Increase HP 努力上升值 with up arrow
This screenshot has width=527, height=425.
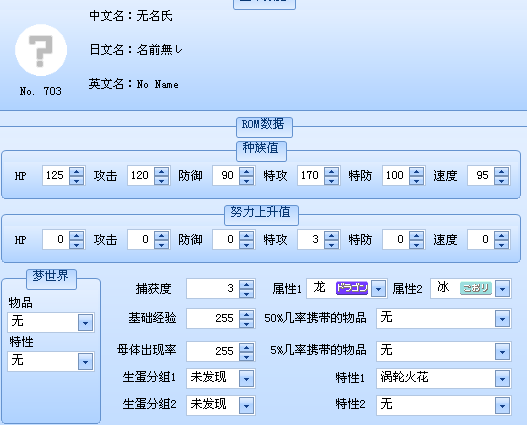click(77, 235)
